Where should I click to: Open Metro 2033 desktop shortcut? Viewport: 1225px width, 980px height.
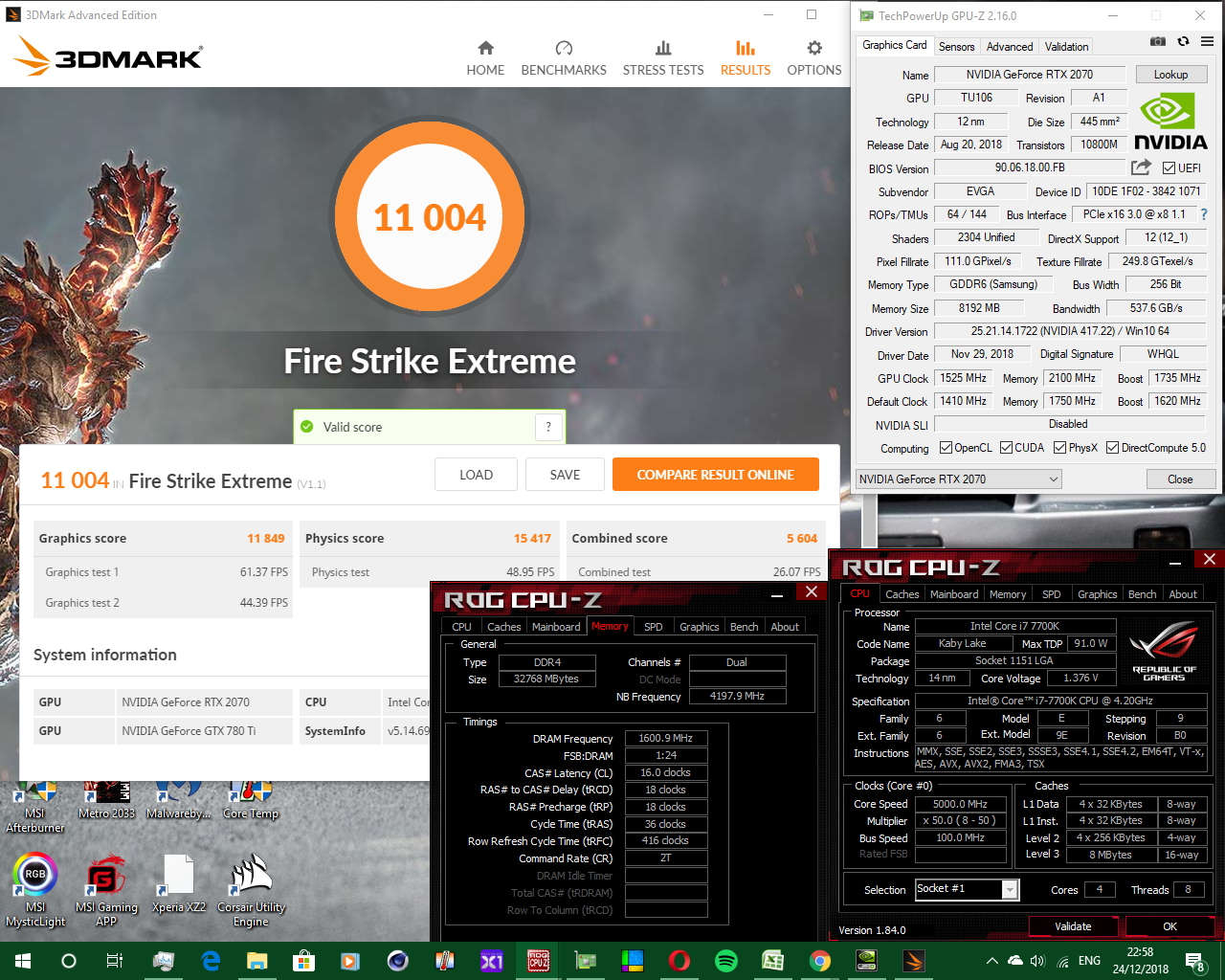[x=106, y=801]
